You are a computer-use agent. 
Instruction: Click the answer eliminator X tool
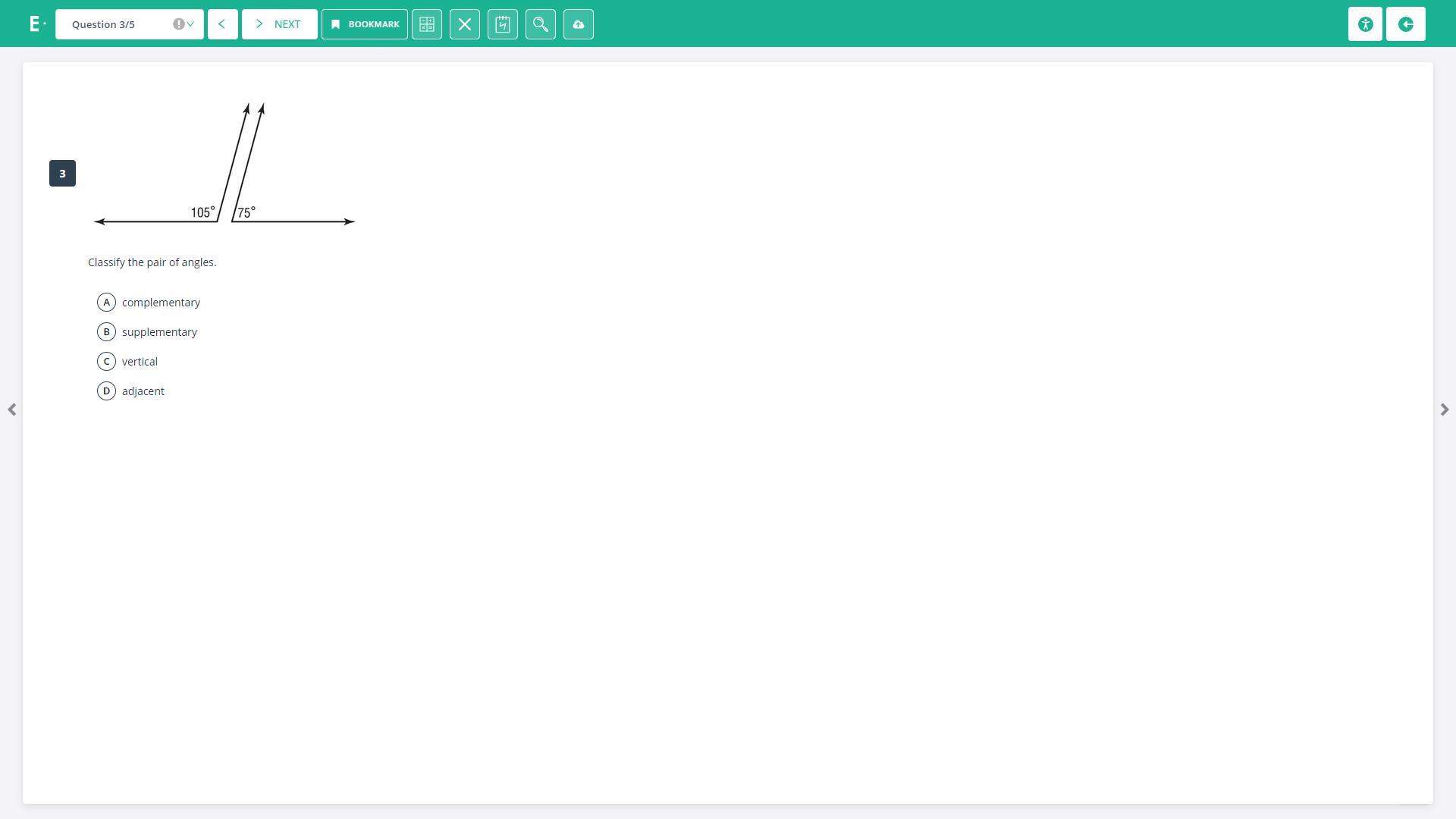(x=465, y=24)
